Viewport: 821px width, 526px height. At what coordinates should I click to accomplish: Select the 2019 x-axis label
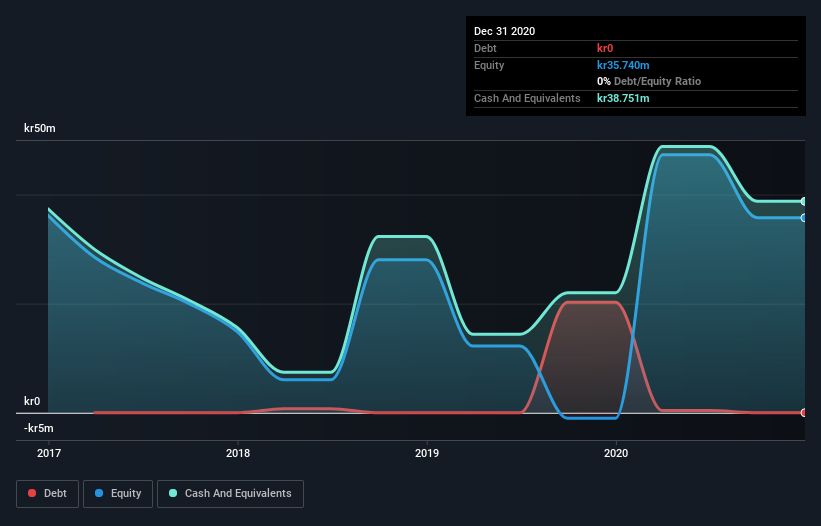[x=427, y=453]
